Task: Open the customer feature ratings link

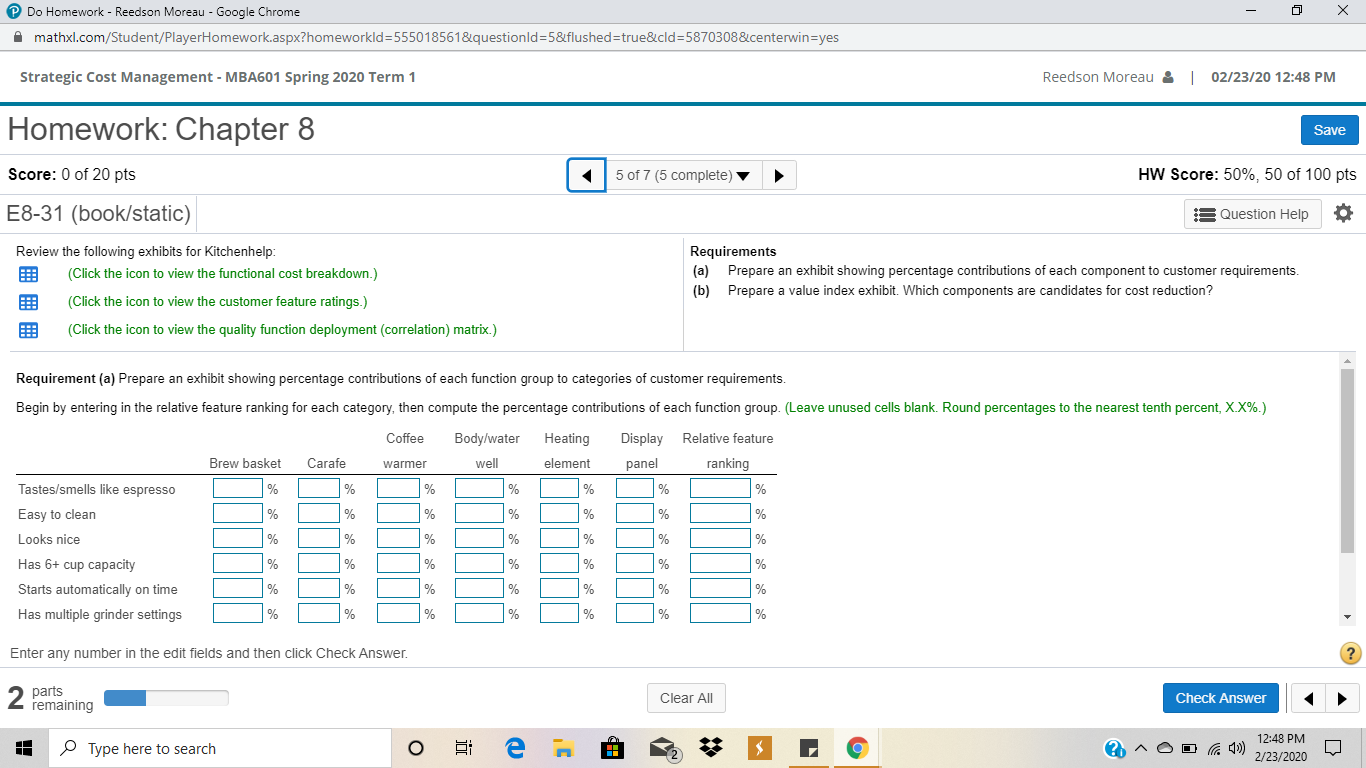Action: pos(217,301)
